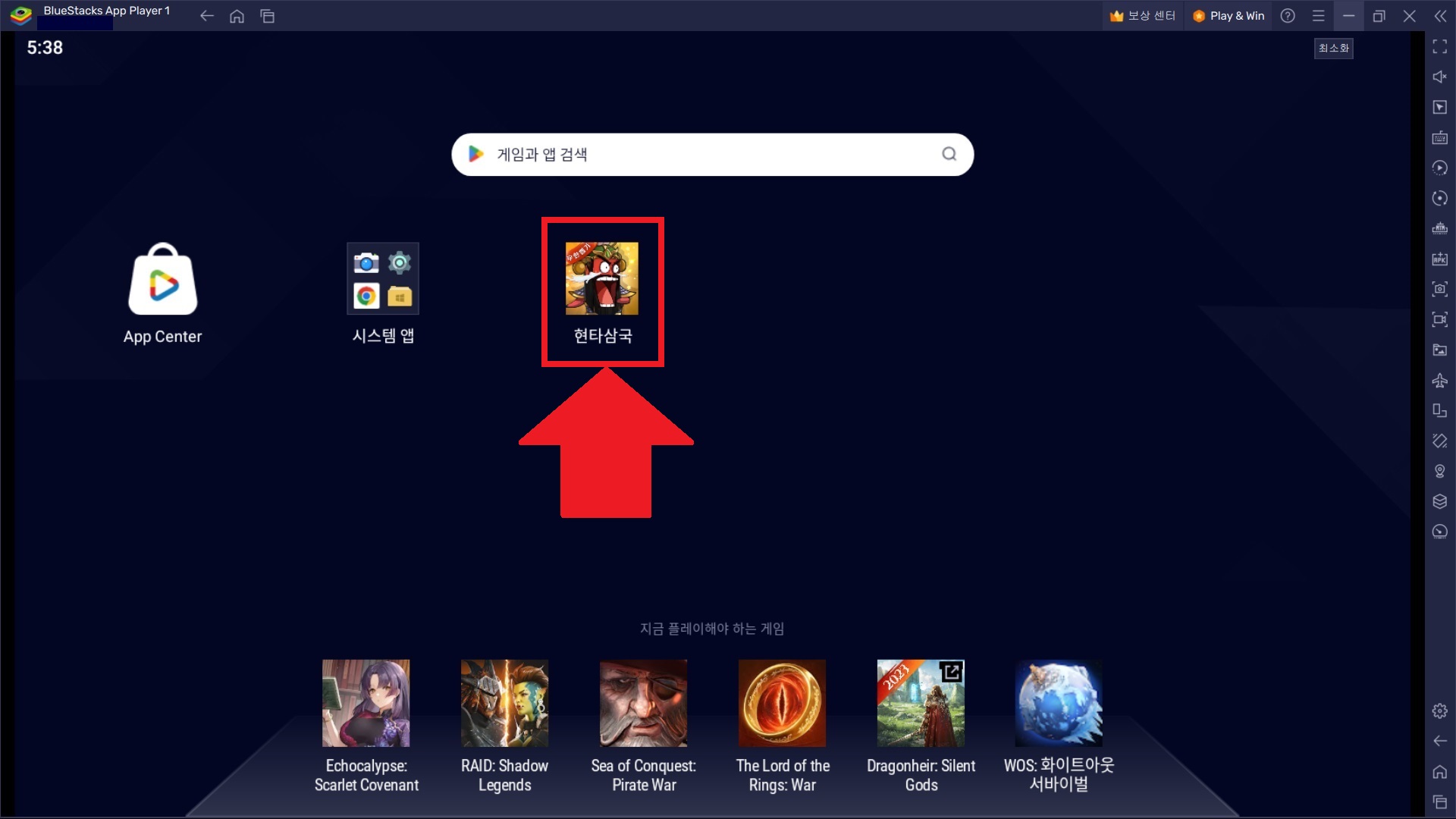Open the hamburger menu in title bar
This screenshot has height=819, width=1456.
[x=1319, y=16]
